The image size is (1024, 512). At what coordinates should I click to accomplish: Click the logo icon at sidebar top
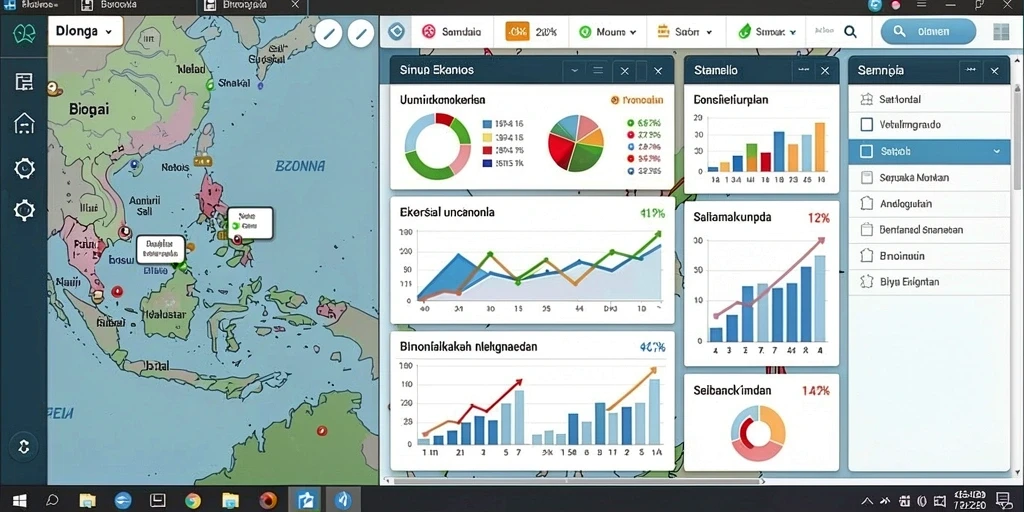click(x=24, y=32)
